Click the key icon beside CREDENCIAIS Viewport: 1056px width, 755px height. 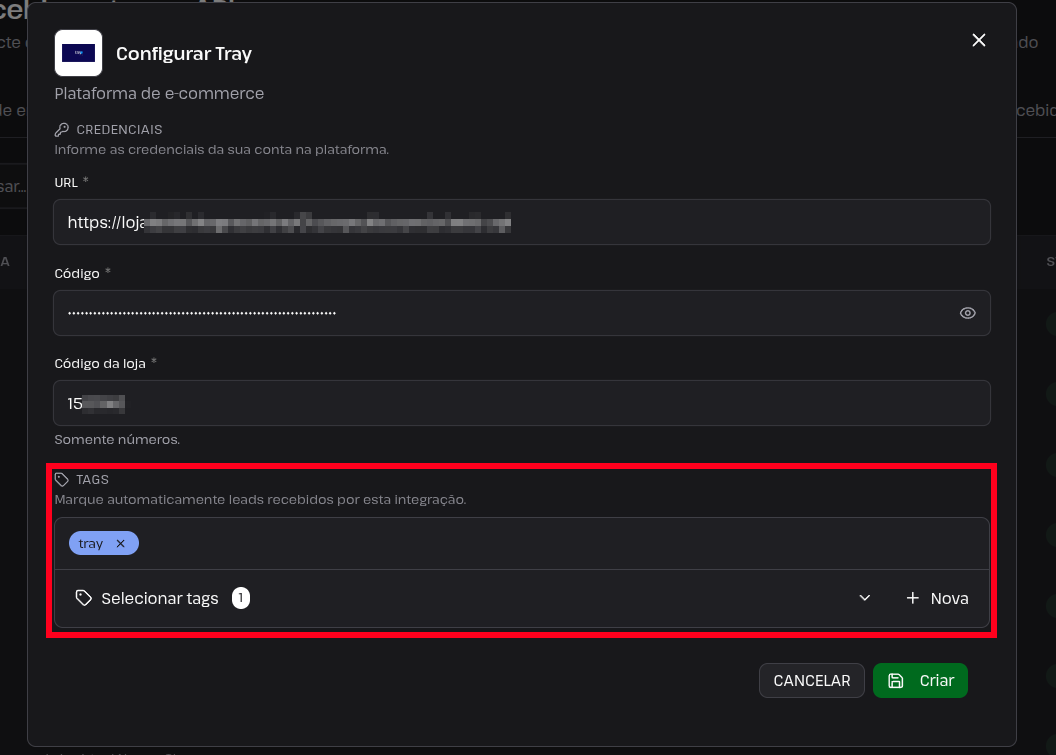click(x=62, y=129)
